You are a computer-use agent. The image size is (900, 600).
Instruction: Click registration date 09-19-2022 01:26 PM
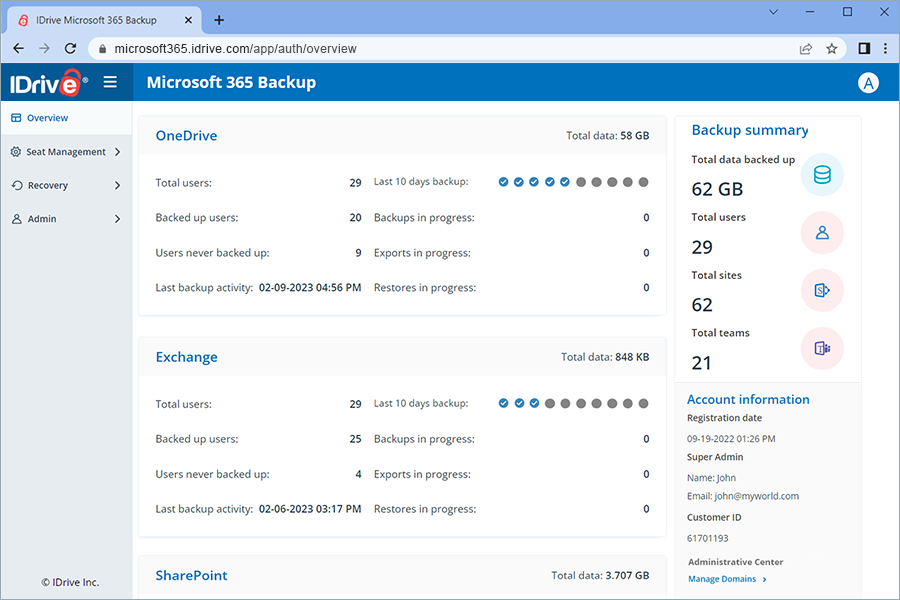point(731,439)
